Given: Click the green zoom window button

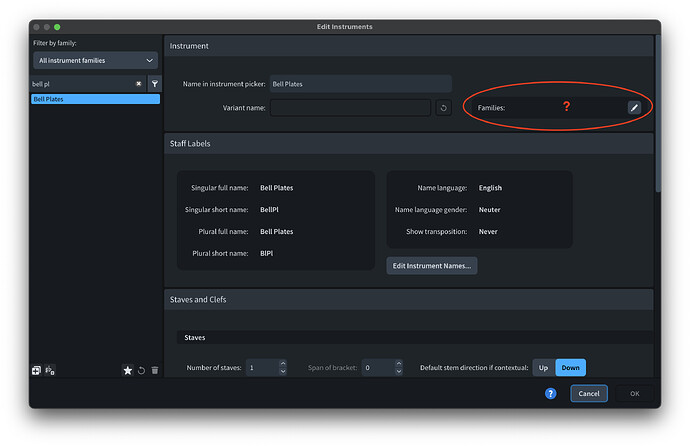Looking at the screenshot, I should click(57, 27).
